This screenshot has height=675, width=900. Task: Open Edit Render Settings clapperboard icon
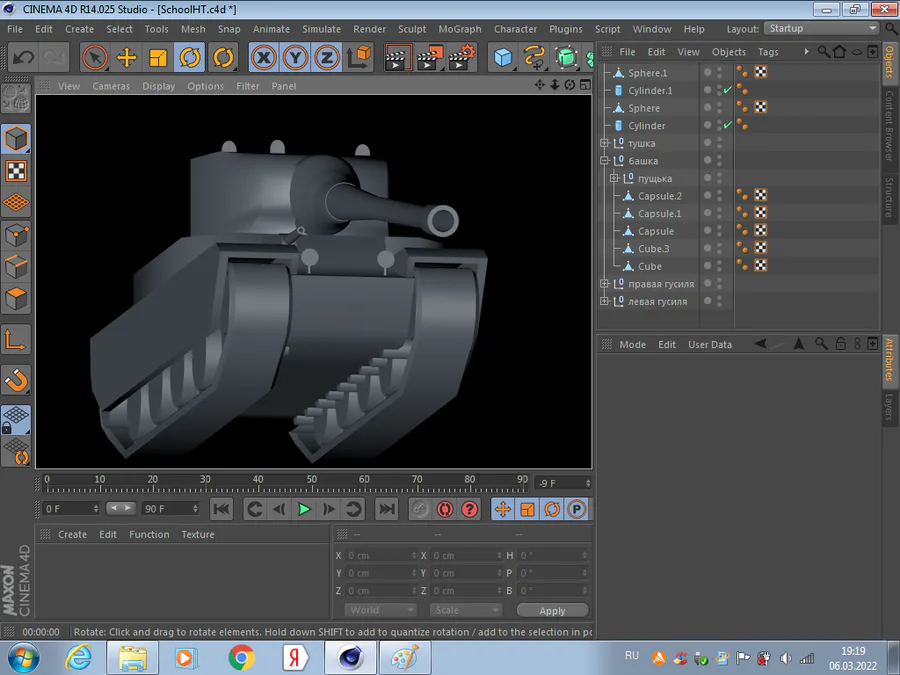[462, 58]
